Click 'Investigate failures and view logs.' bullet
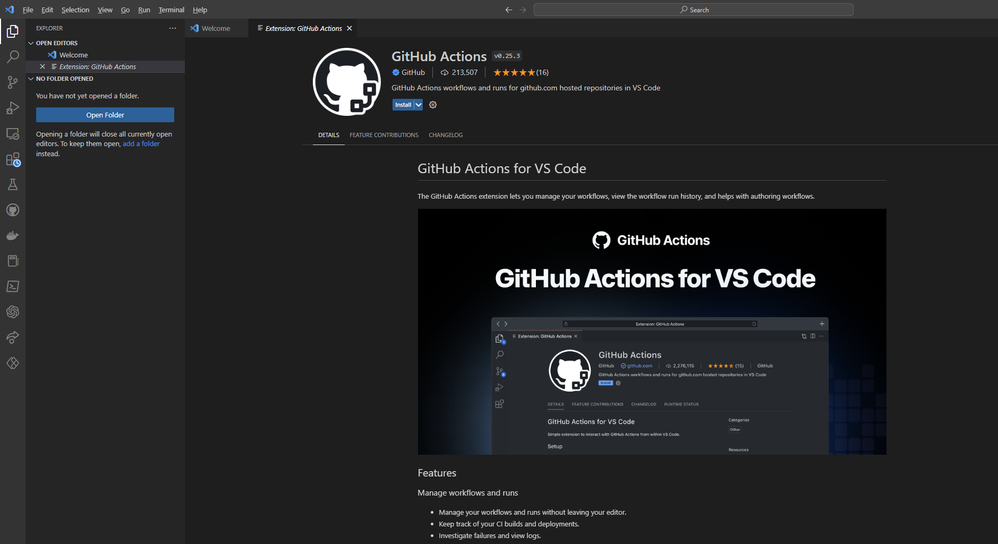This screenshot has height=544, width=998. [x=489, y=536]
